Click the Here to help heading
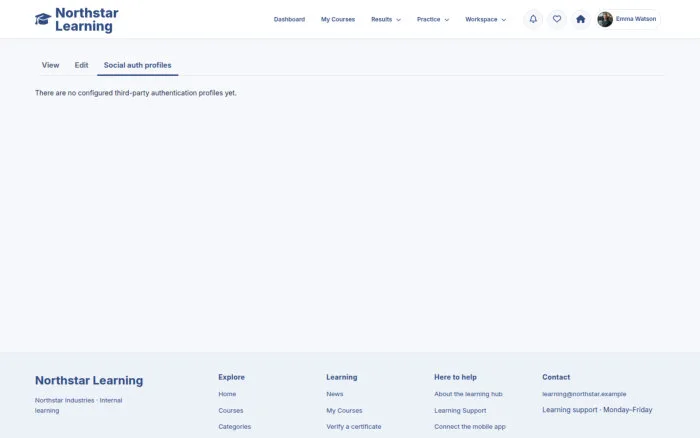 (455, 377)
